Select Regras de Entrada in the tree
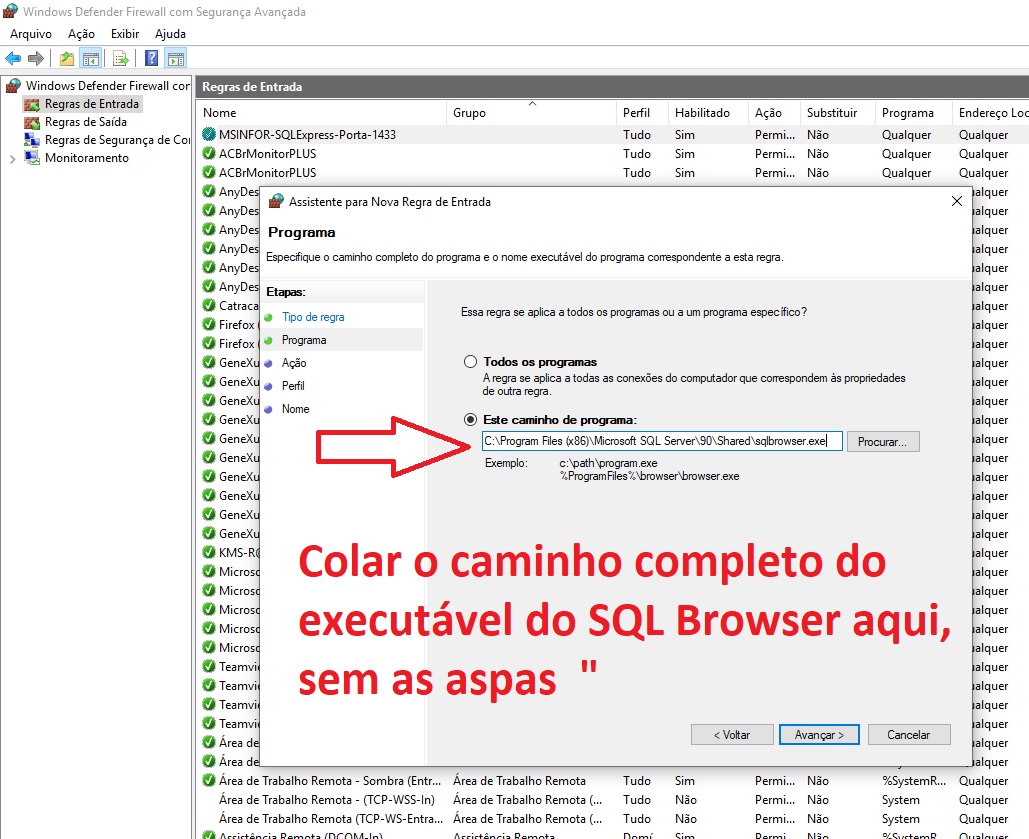1029x839 pixels. pyautogui.click(x=92, y=104)
